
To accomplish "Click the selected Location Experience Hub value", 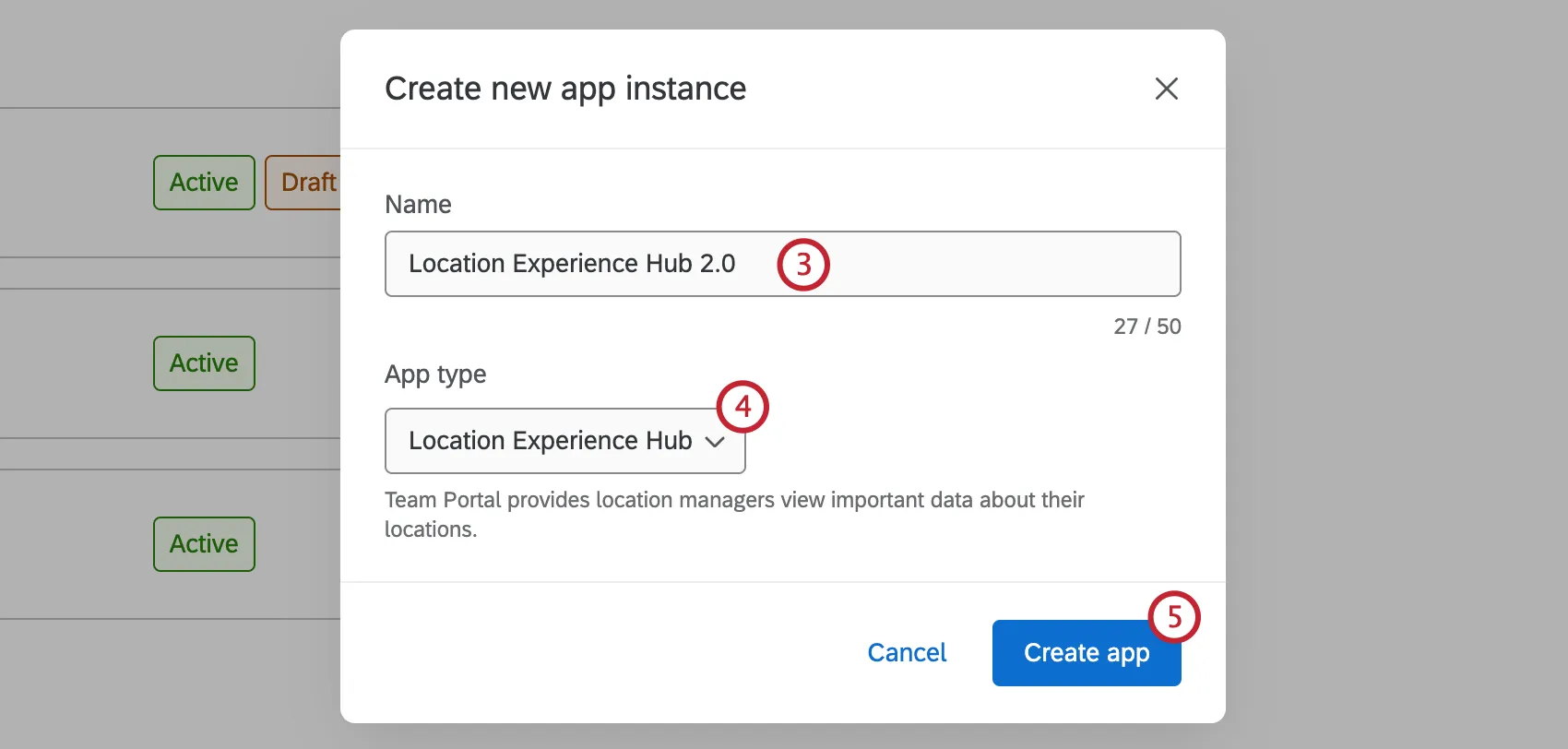I will (550, 441).
